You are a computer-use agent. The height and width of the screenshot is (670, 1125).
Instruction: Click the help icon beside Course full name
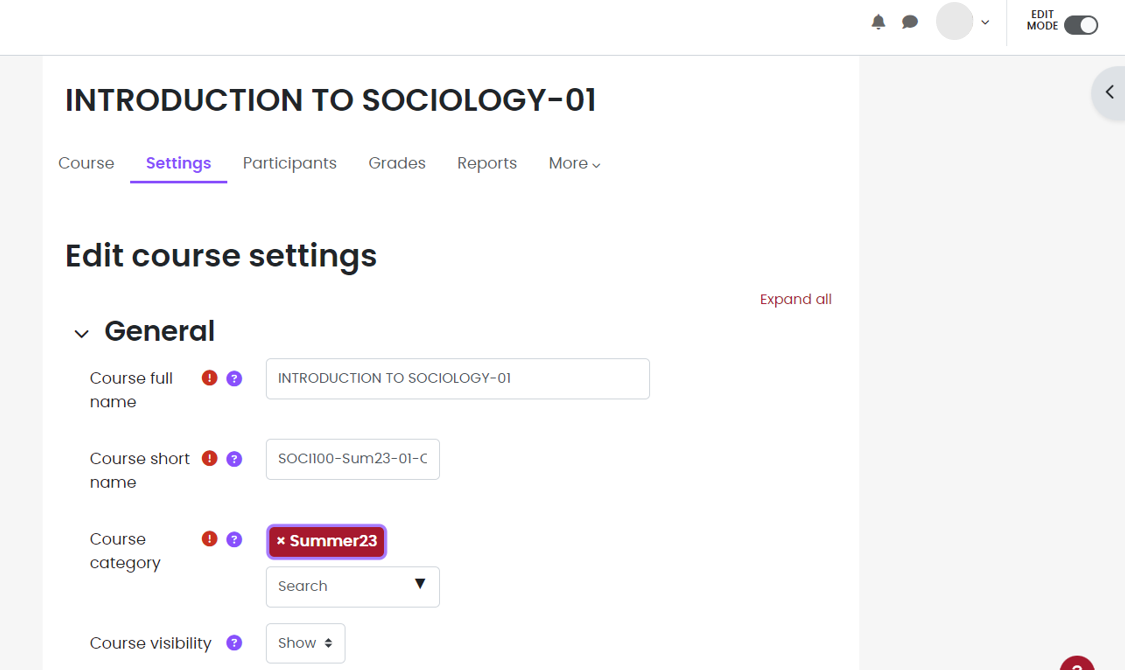[x=233, y=378]
